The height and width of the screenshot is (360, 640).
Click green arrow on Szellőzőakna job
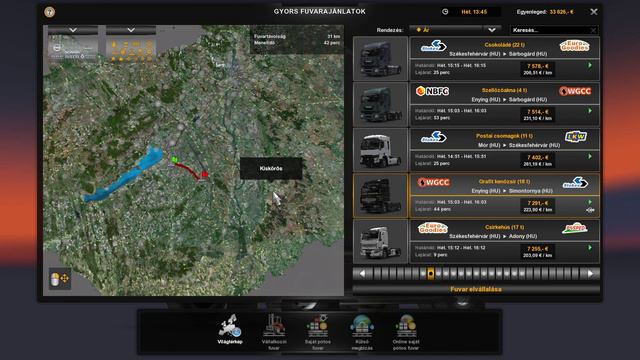pos(590,111)
